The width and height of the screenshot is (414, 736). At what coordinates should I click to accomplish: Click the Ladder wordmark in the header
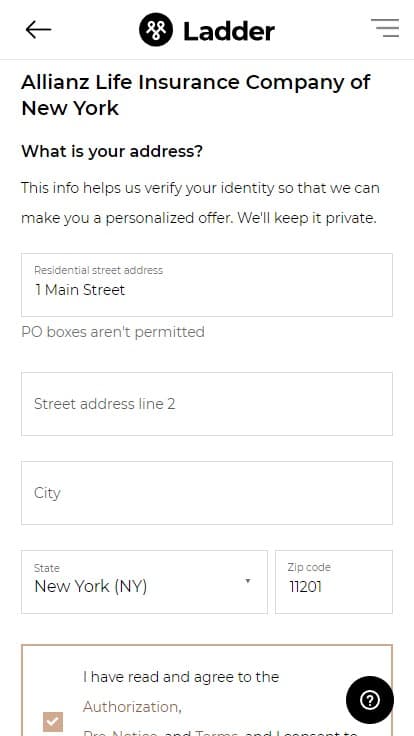pyautogui.click(x=229, y=31)
